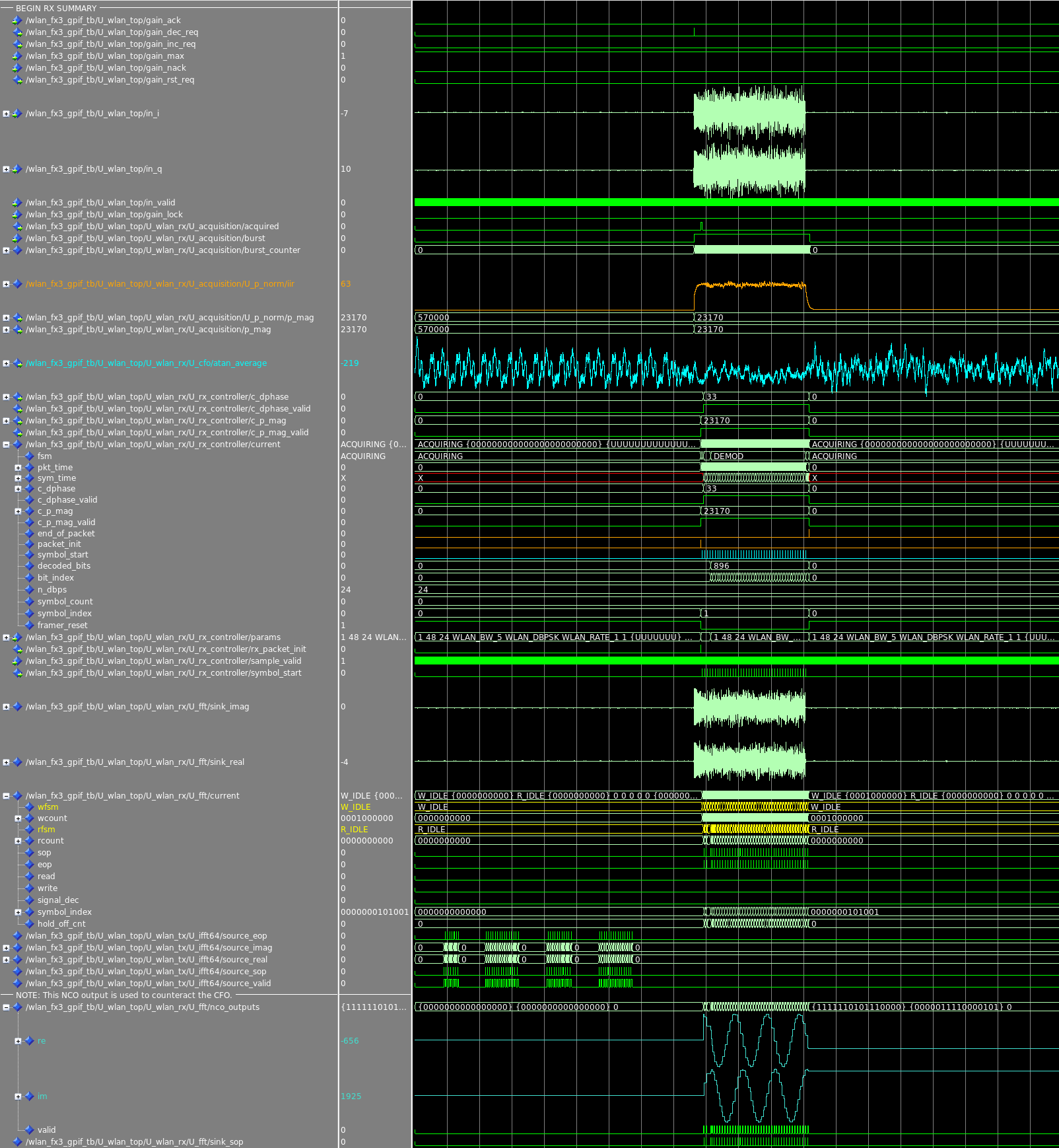Click the c_dphase_valid top-level signal icon

(x=17, y=409)
